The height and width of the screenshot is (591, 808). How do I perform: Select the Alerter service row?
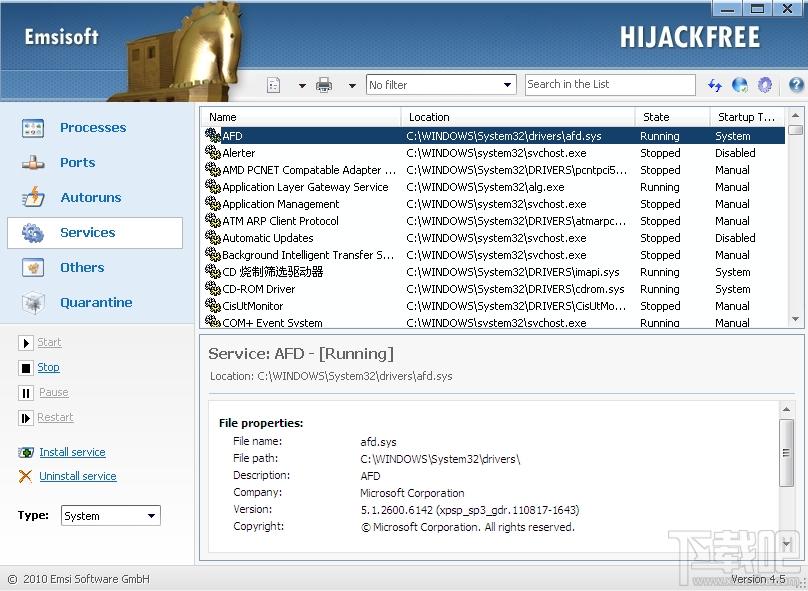(493, 153)
